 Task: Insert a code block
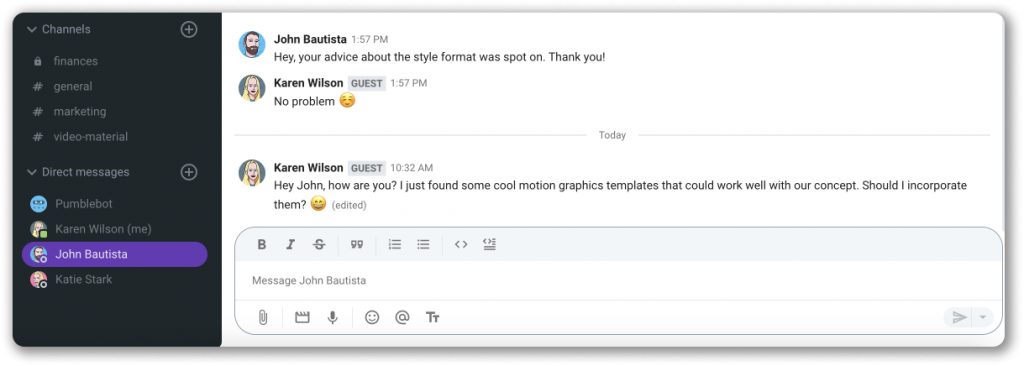pos(490,244)
